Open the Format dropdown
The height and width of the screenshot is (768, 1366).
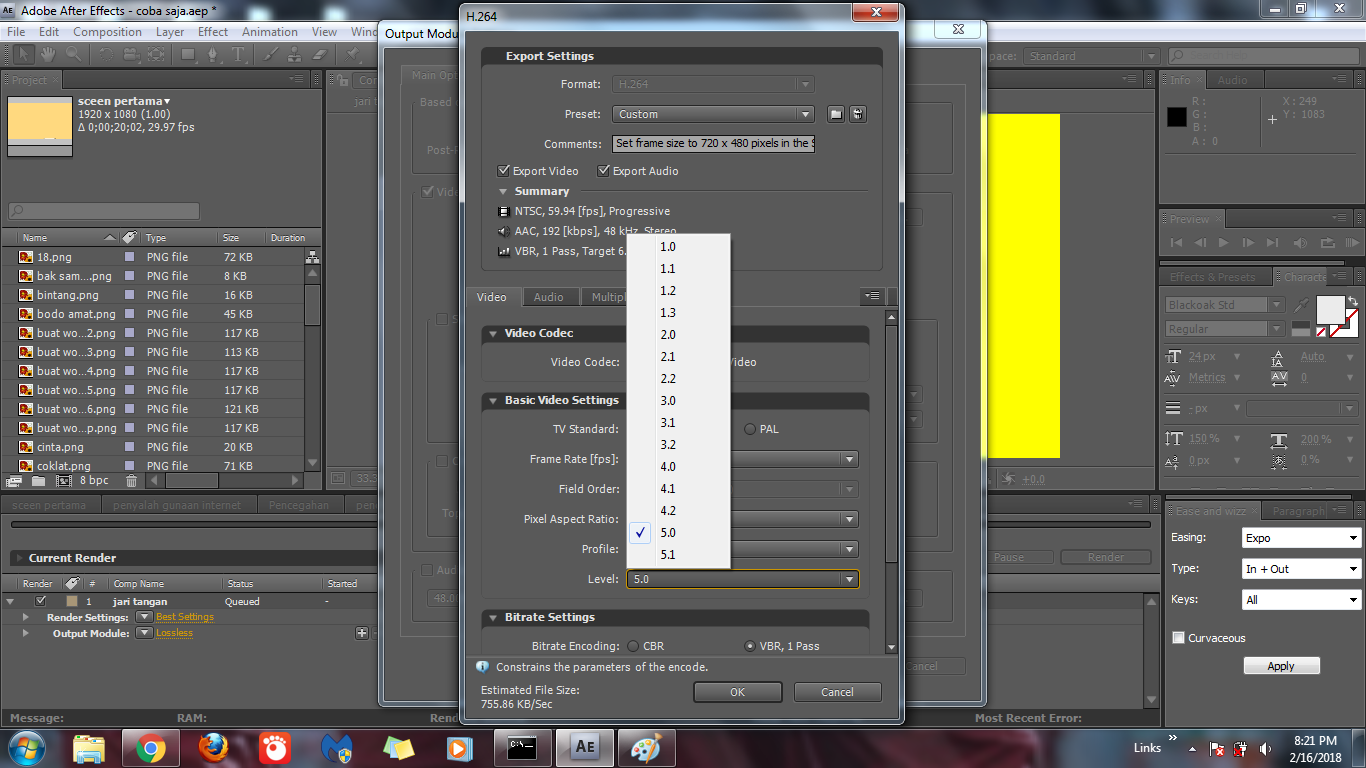[x=714, y=84]
